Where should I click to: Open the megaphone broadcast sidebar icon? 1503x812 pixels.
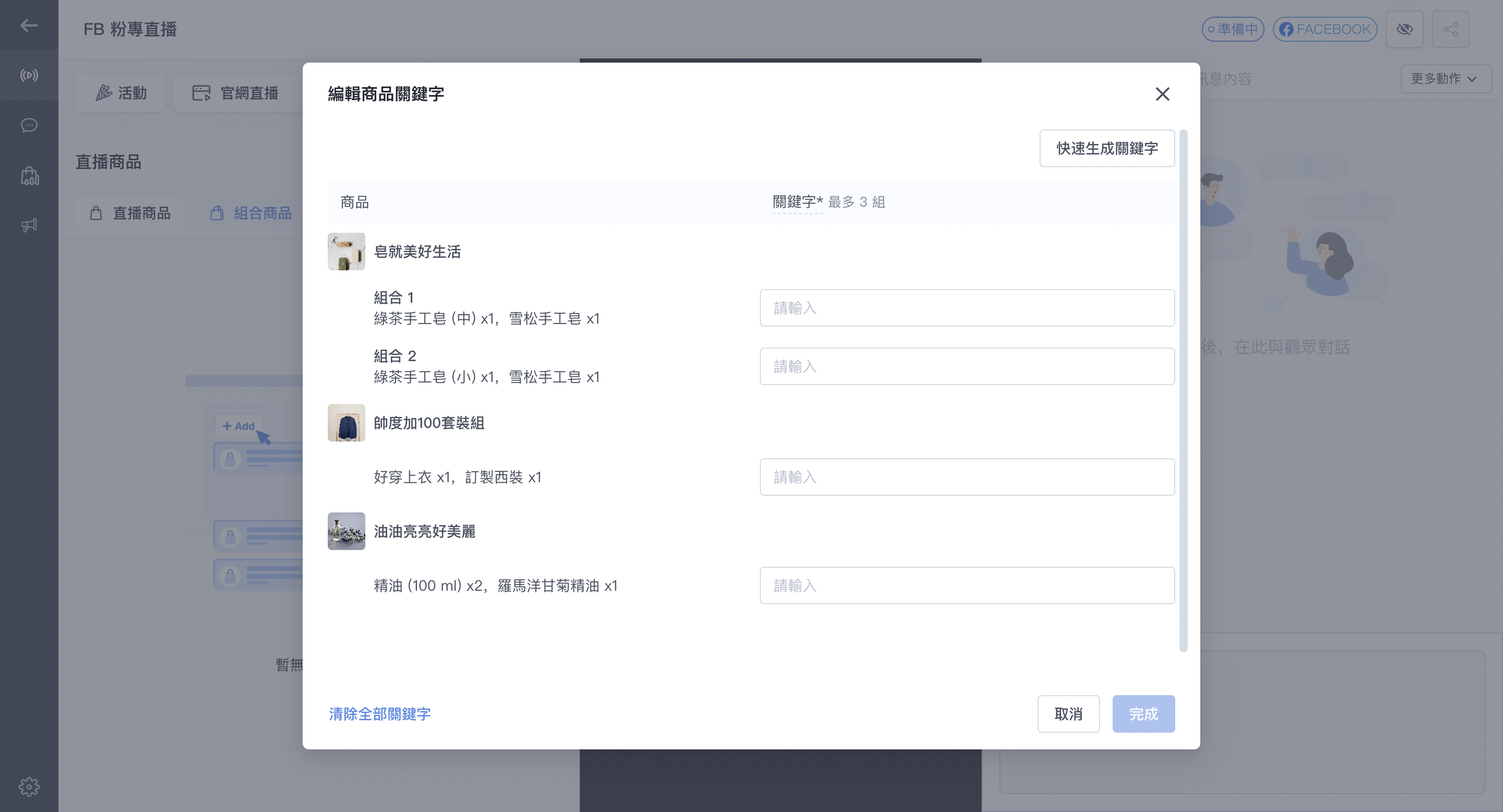click(x=29, y=225)
